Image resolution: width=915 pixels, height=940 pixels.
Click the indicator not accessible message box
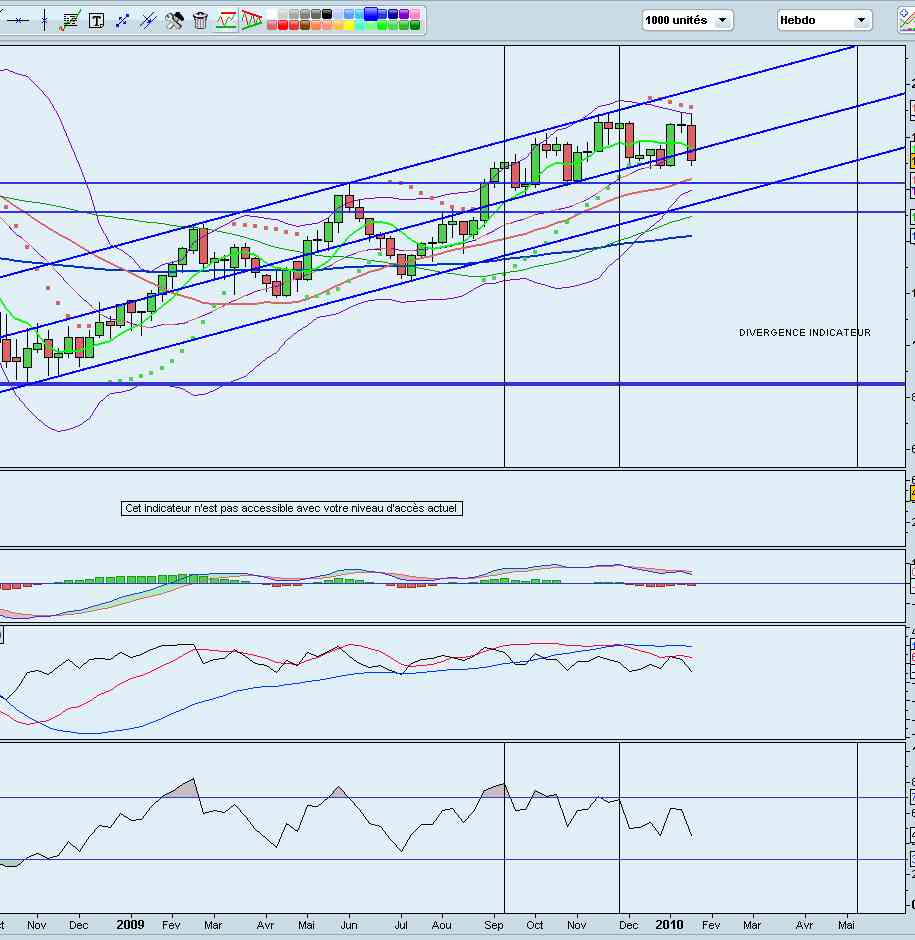(x=291, y=508)
